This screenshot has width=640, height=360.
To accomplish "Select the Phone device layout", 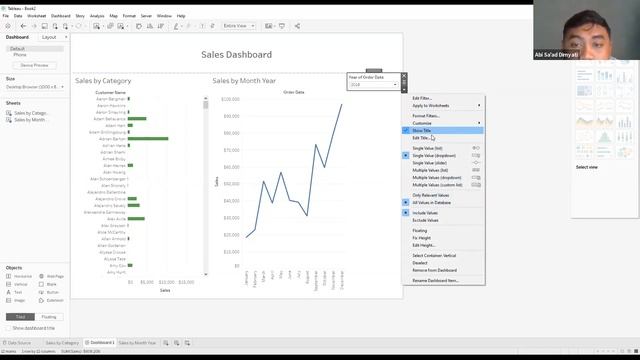I will coord(20,55).
